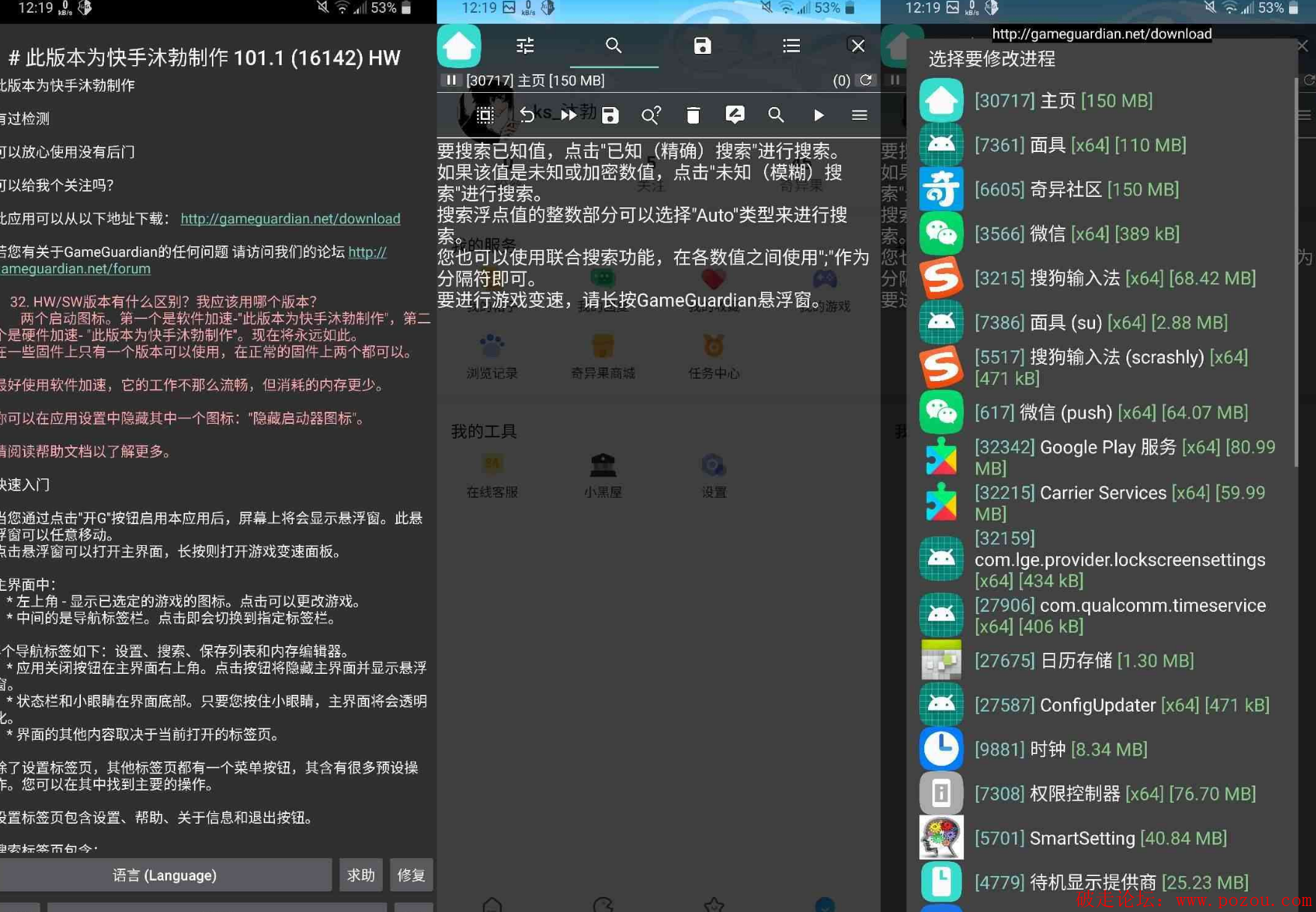Open 设置 in the background app
The height and width of the screenshot is (912, 1316).
click(714, 475)
